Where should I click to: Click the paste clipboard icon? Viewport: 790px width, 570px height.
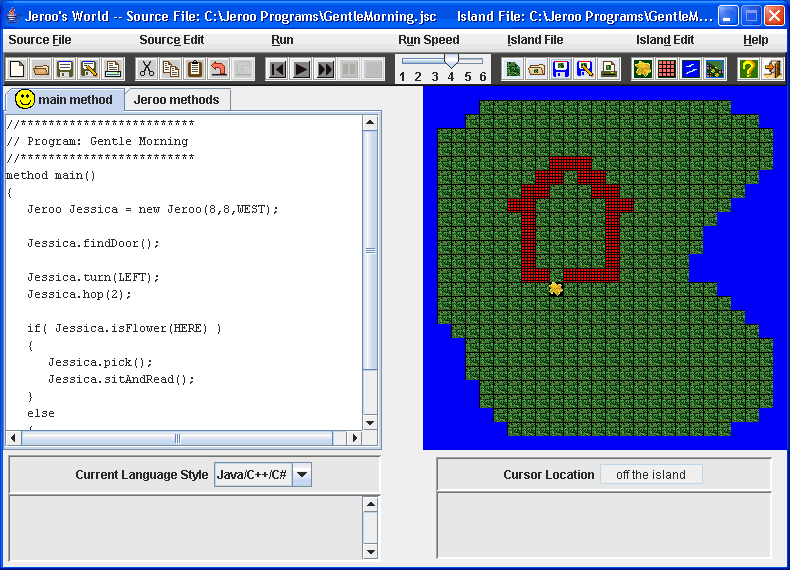(194, 69)
